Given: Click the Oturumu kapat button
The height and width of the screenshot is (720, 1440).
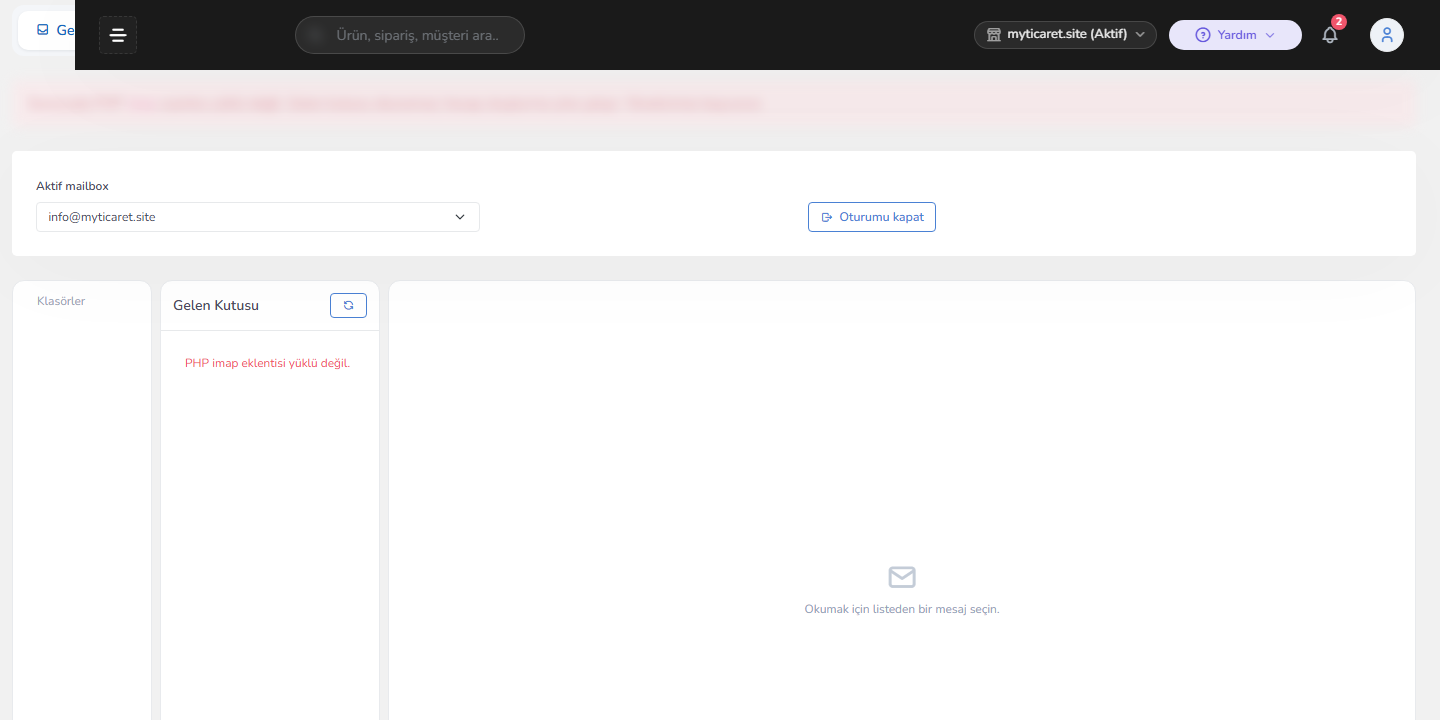Looking at the screenshot, I should 872,217.
